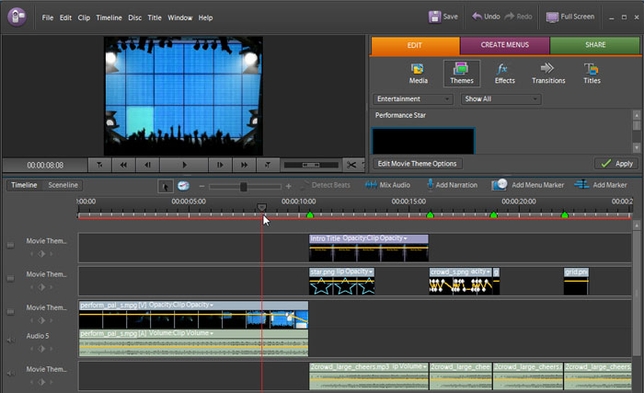Open the perform_pal_s.mpg [V] Opacity dropdown
This screenshot has width=644, height=393.
(x=212, y=305)
